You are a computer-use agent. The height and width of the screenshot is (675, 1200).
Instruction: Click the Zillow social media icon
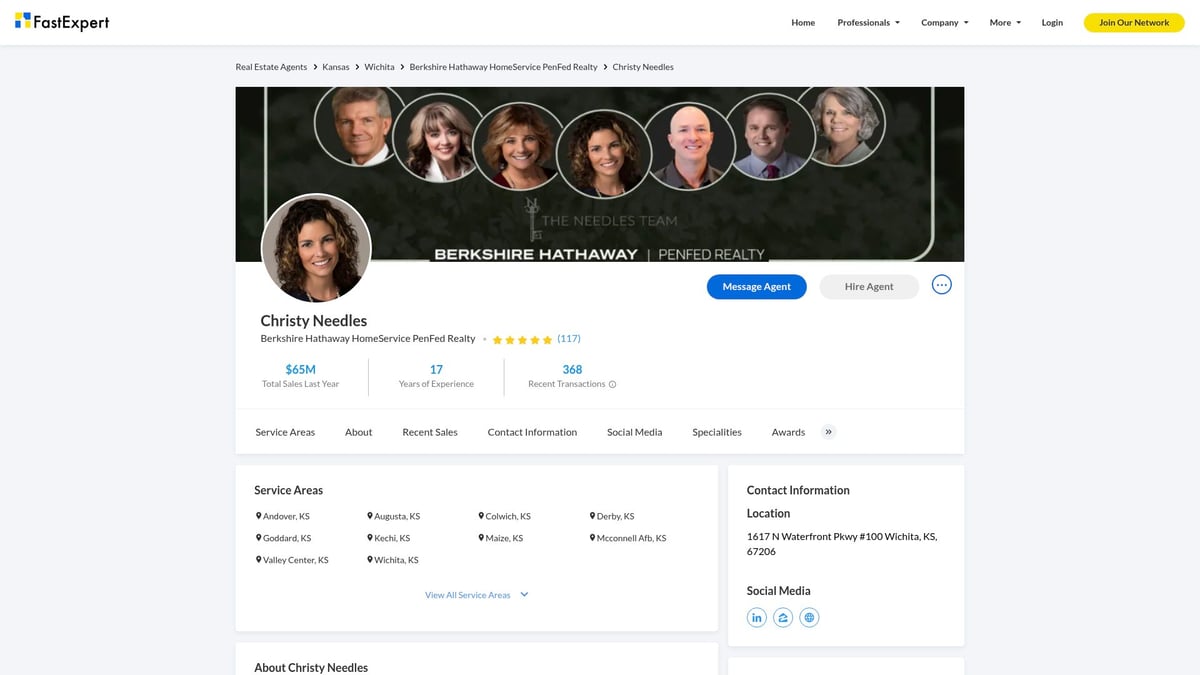click(x=783, y=617)
